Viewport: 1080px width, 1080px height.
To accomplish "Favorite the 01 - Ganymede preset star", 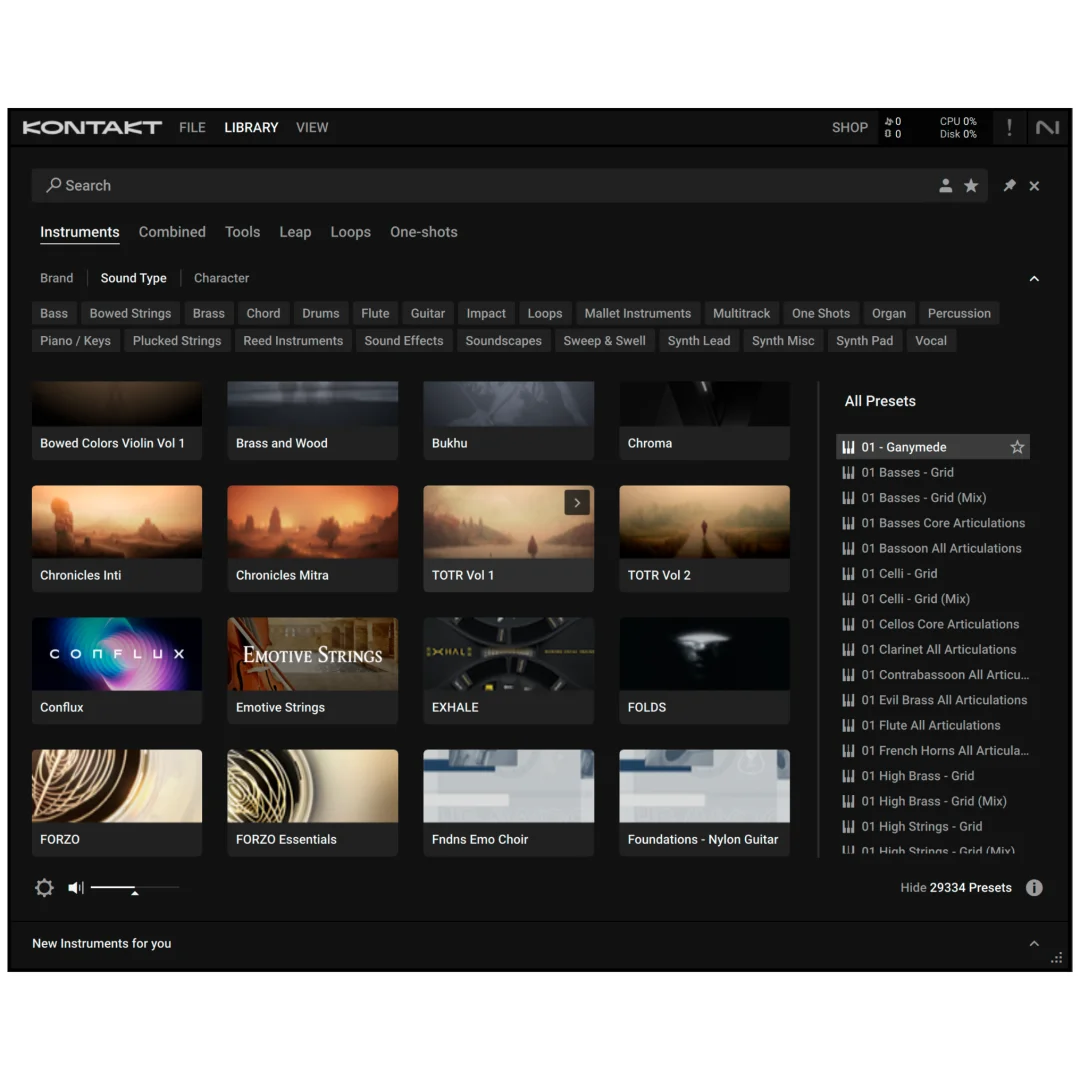I will tap(1017, 447).
